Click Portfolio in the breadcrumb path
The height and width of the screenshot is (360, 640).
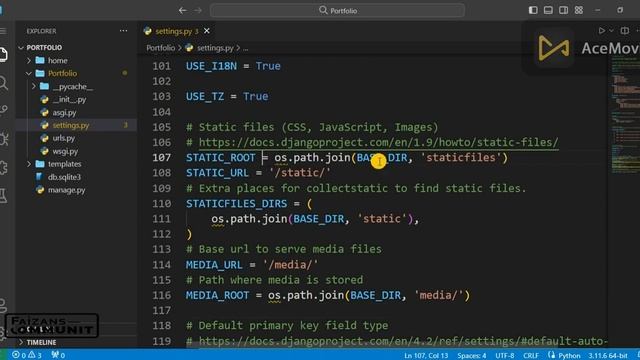tap(160, 48)
